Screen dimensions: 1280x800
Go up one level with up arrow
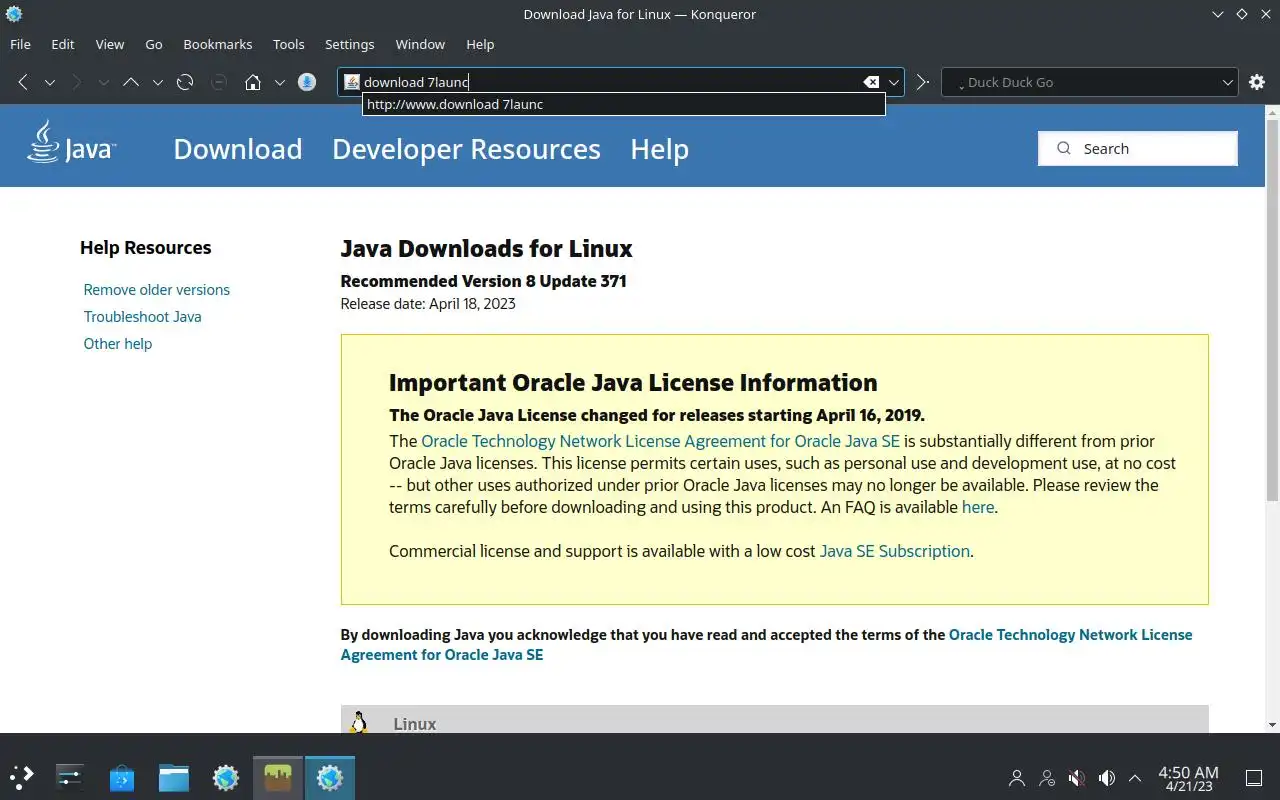[131, 82]
